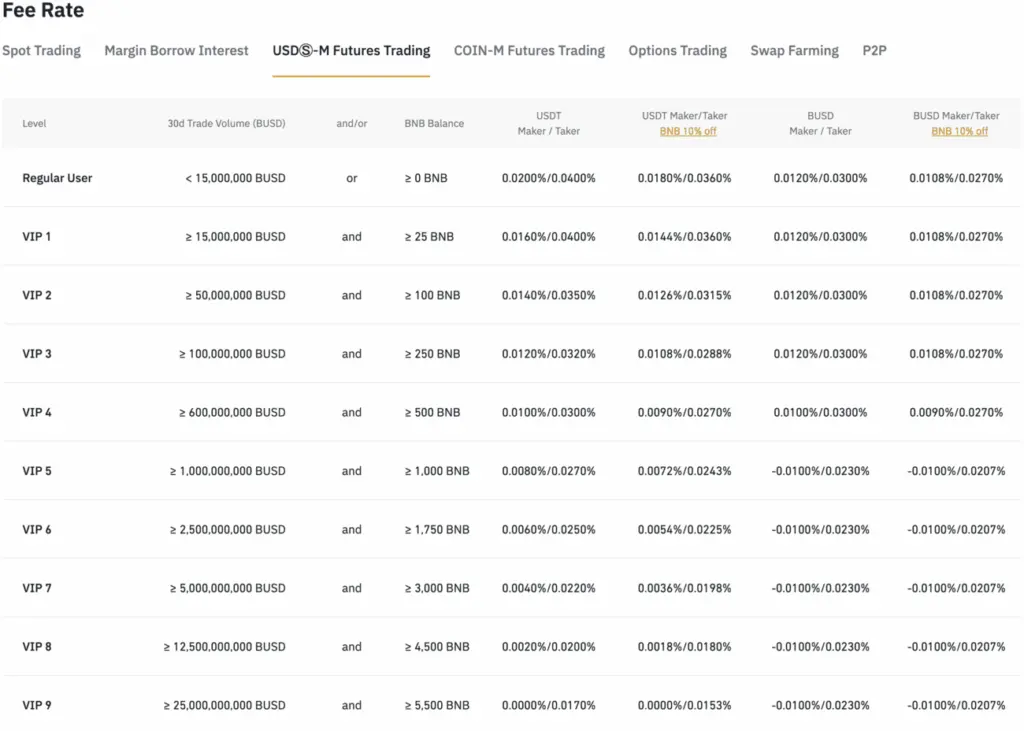Switch to the Spot Trading tab
The height and width of the screenshot is (731, 1024).
pyautogui.click(x=41, y=50)
